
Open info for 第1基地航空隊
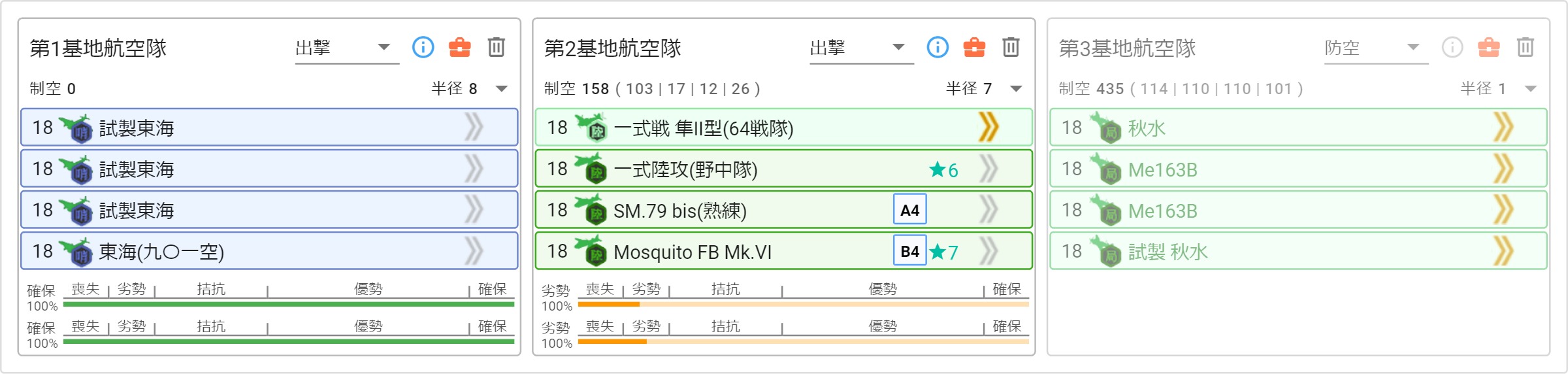[x=423, y=47]
